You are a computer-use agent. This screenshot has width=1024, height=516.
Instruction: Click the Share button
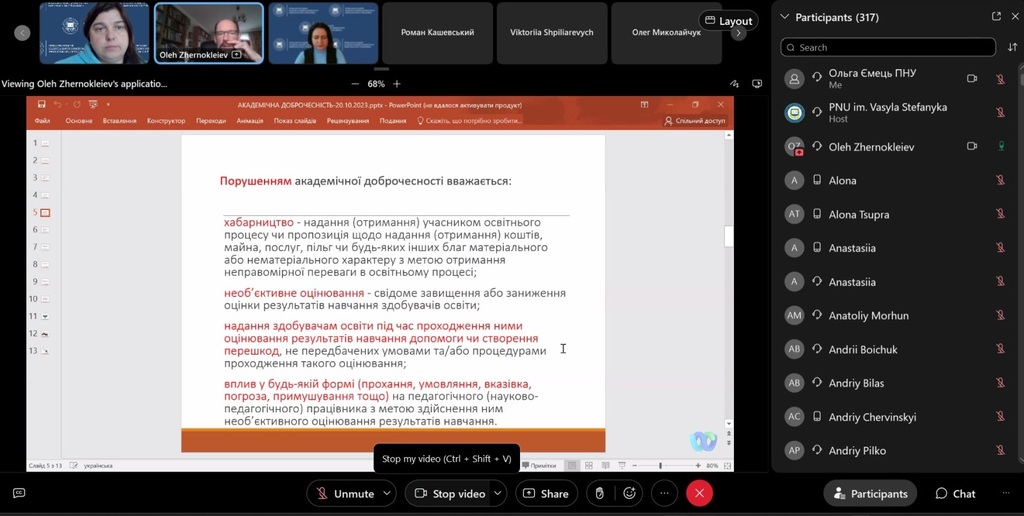546,493
